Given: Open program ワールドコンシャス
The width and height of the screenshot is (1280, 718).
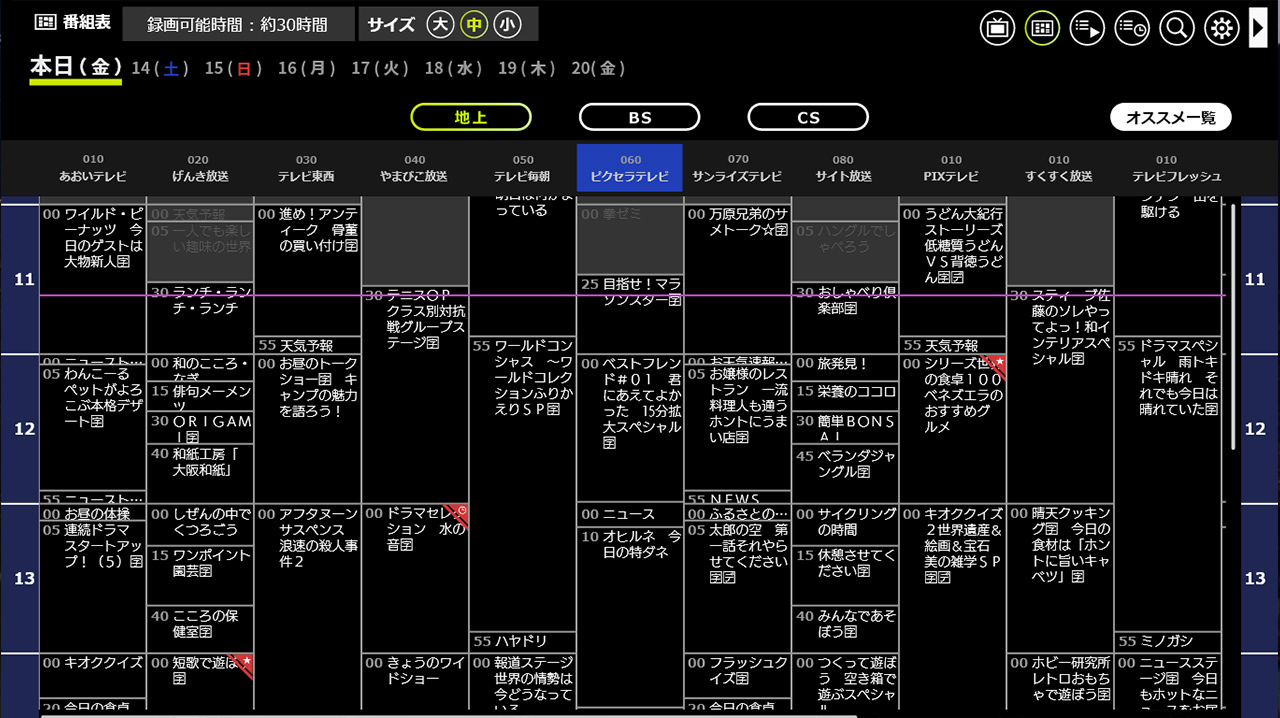Looking at the screenshot, I should (523, 484).
